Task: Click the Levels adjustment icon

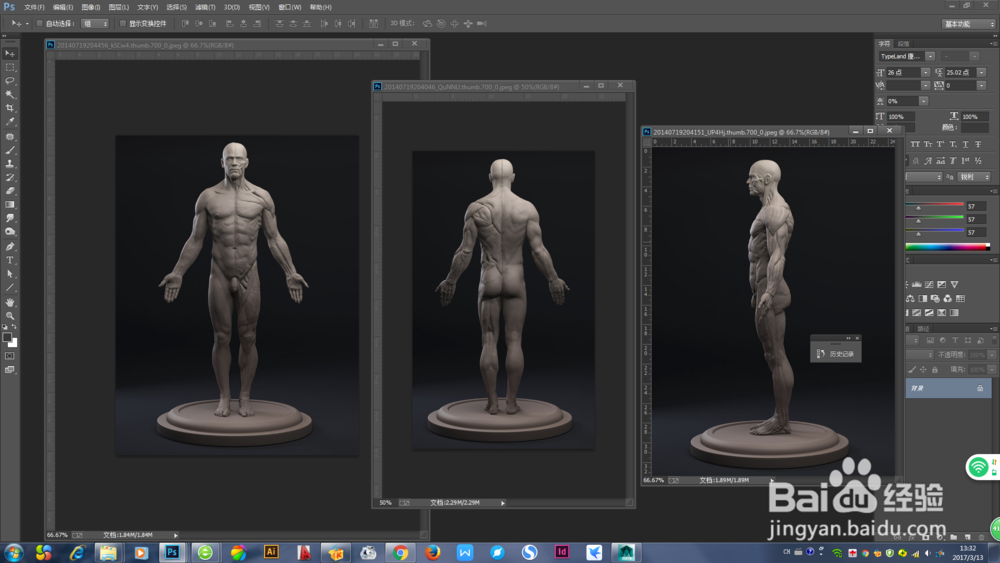Action: [x=916, y=284]
